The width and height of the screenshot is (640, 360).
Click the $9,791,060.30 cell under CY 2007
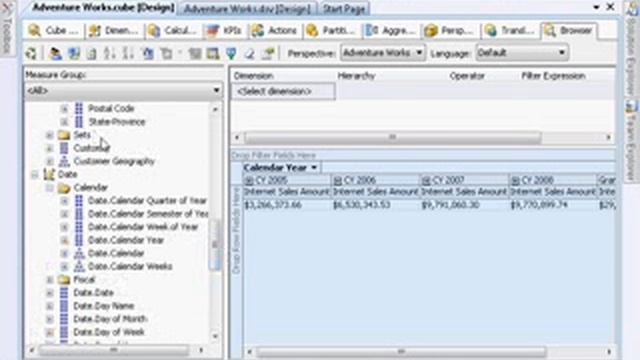464,205
